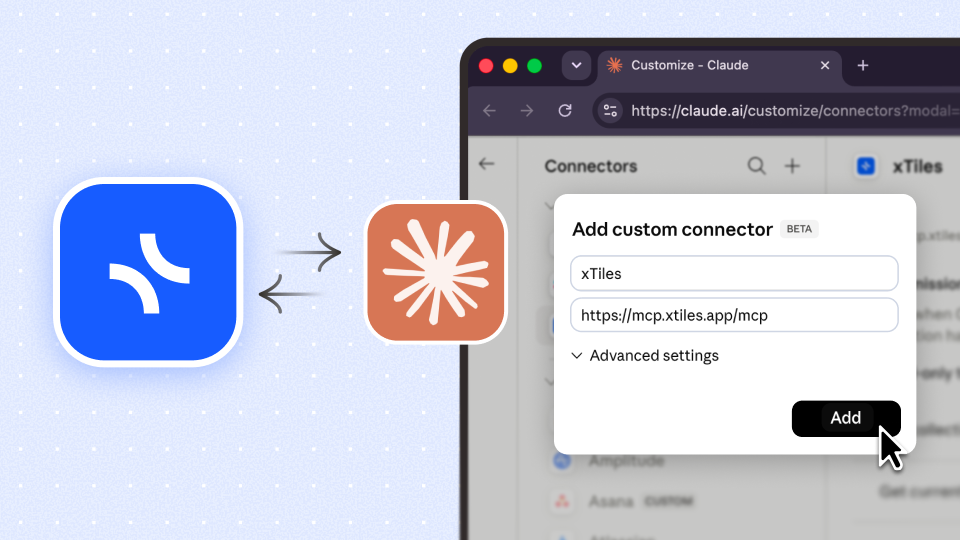Click the xTiles connector icon in header
Image resolution: width=960 pixels, height=540 pixels.
tap(866, 166)
